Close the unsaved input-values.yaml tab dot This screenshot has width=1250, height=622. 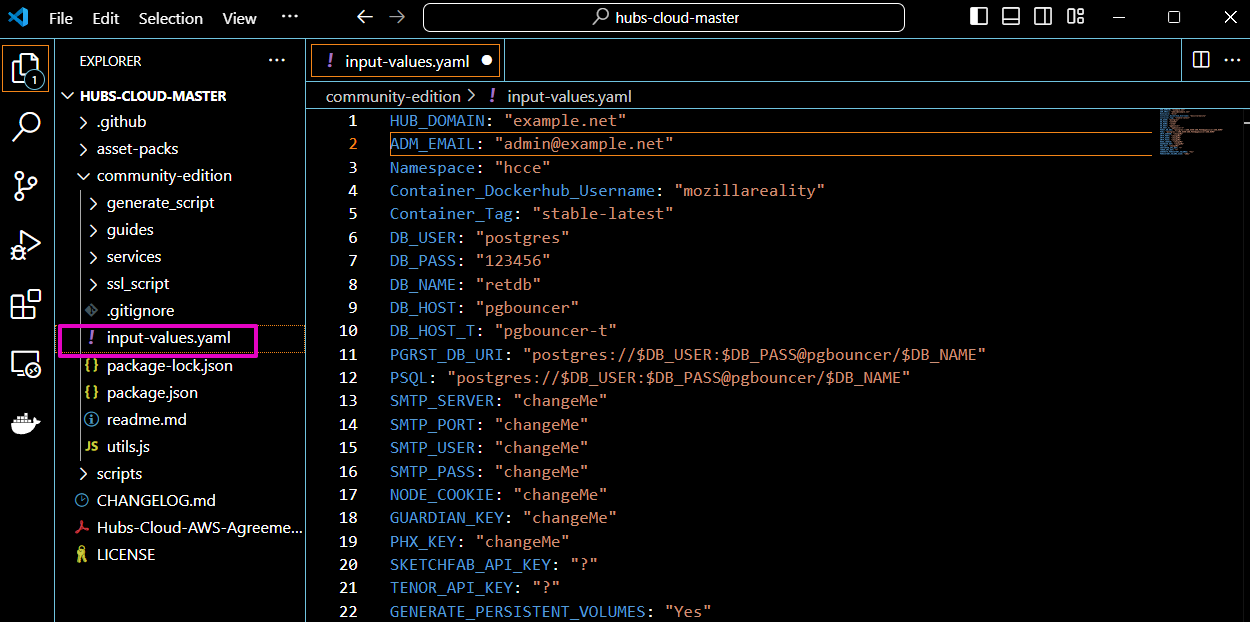point(487,61)
